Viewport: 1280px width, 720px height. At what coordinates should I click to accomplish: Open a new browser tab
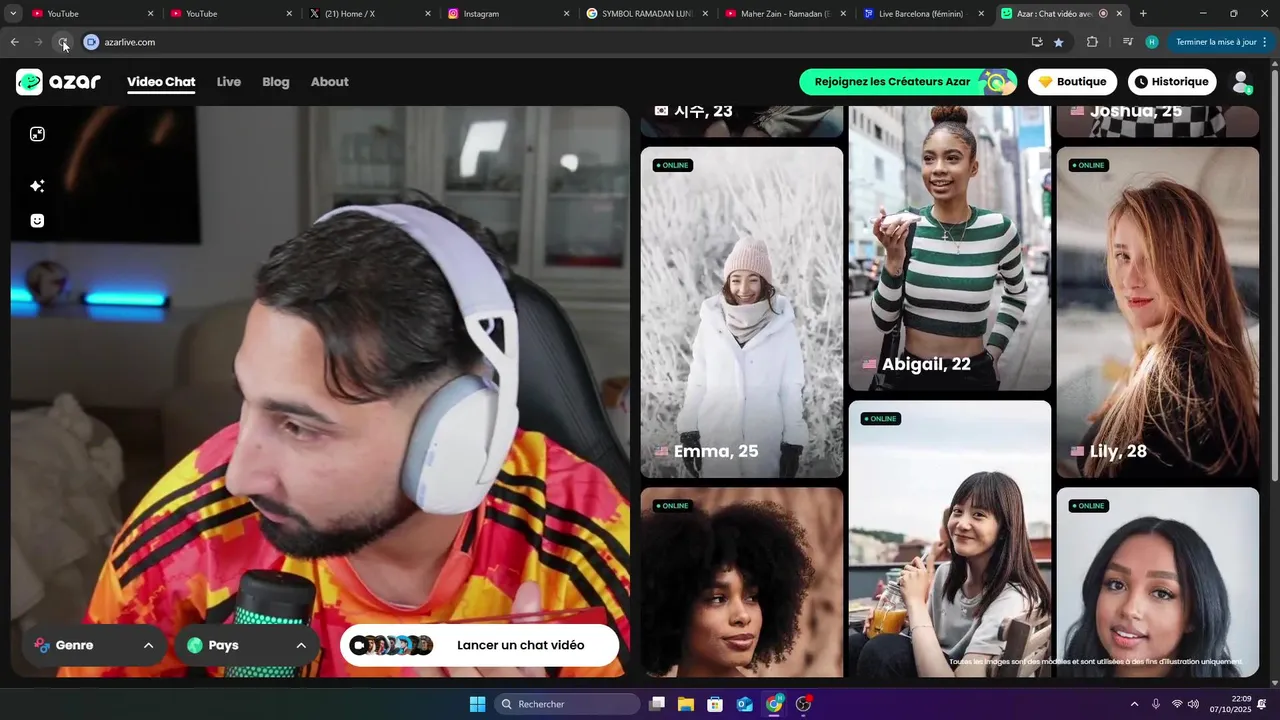[x=1143, y=14]
